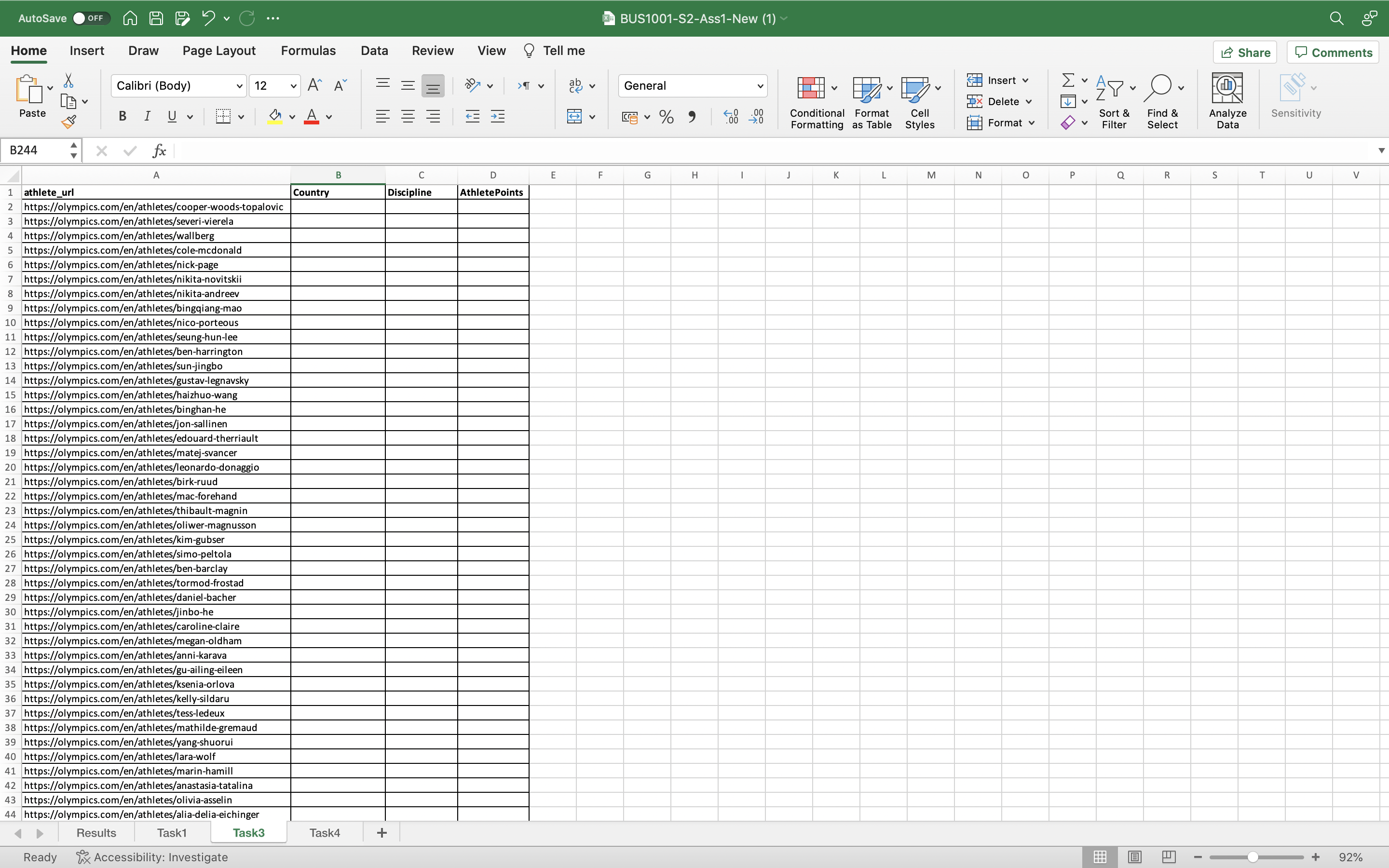This screenshot has height=868, width=1389.
Task: Switch to the Formulas tab
Action: (308, 51)
